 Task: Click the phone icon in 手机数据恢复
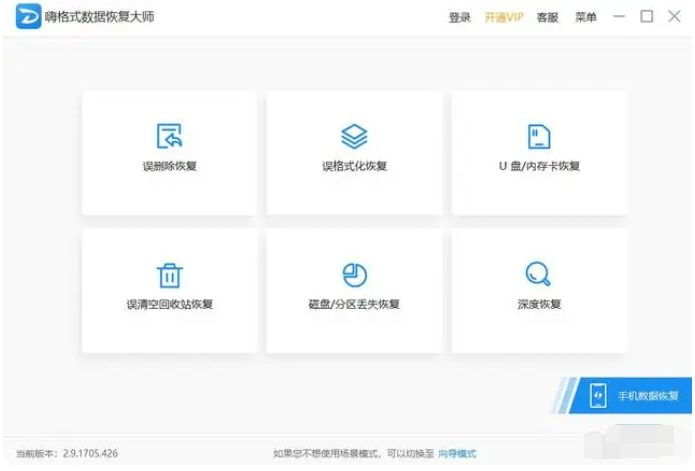click(x=598, y=395)
